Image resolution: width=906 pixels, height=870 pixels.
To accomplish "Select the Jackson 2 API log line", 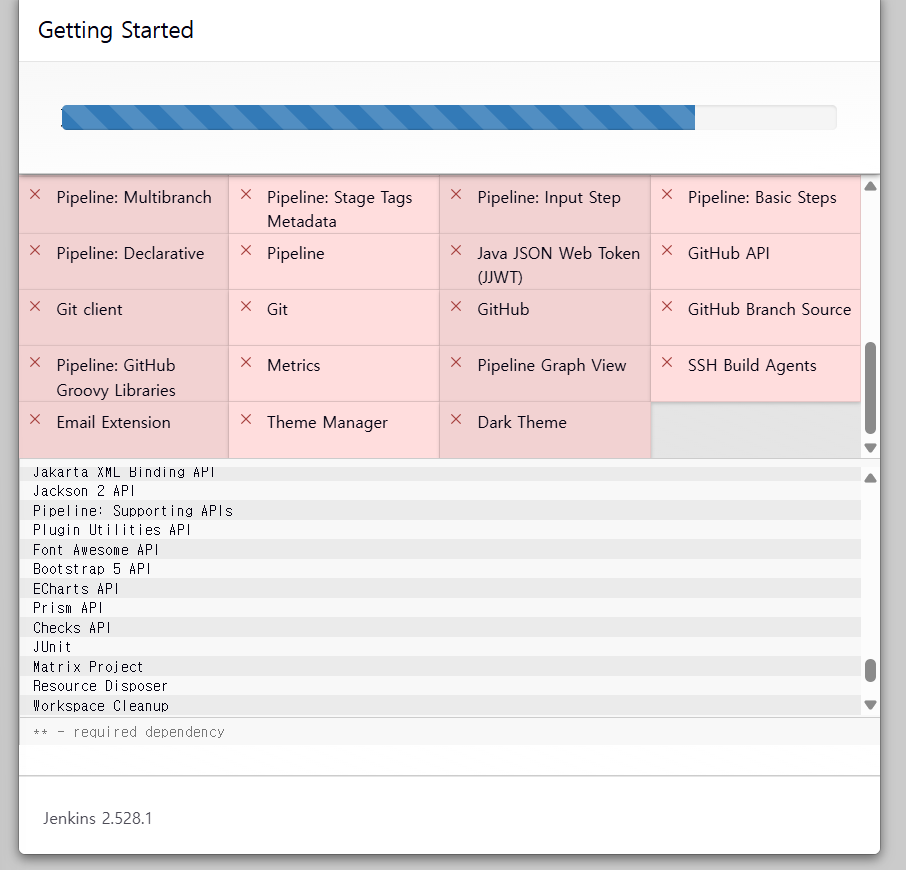I will click(x=440, y=491).
